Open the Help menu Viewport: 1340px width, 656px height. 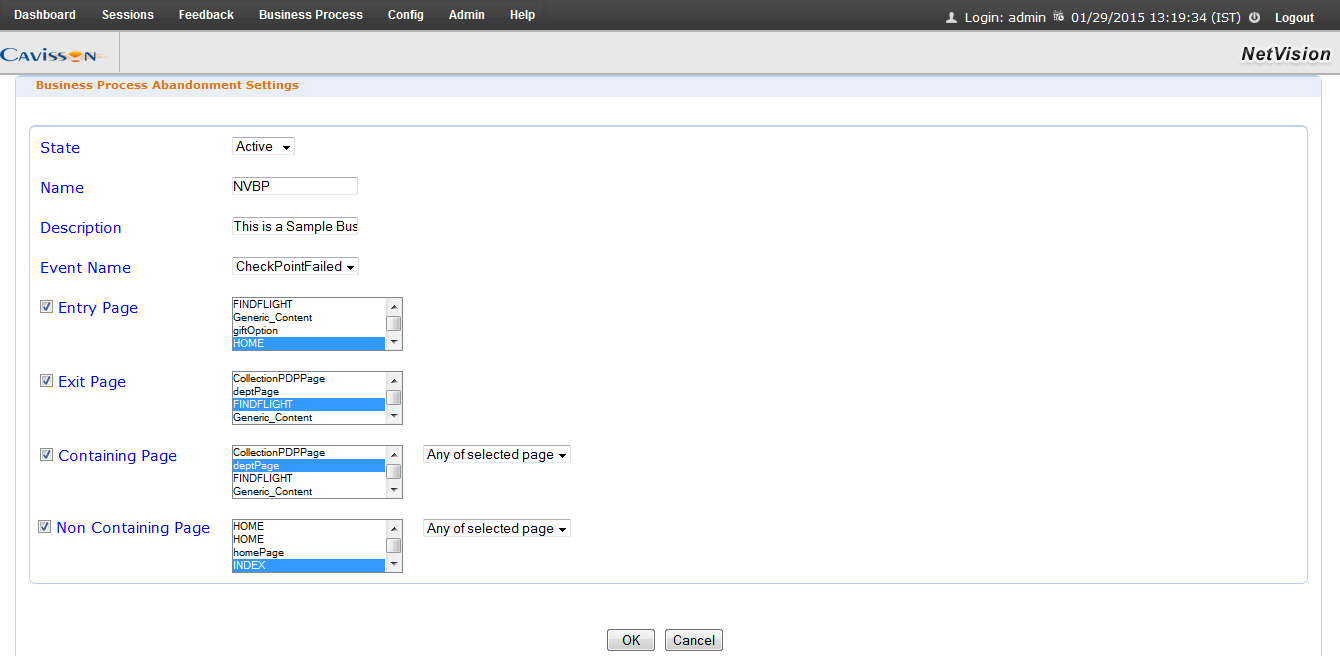point(522,15)
